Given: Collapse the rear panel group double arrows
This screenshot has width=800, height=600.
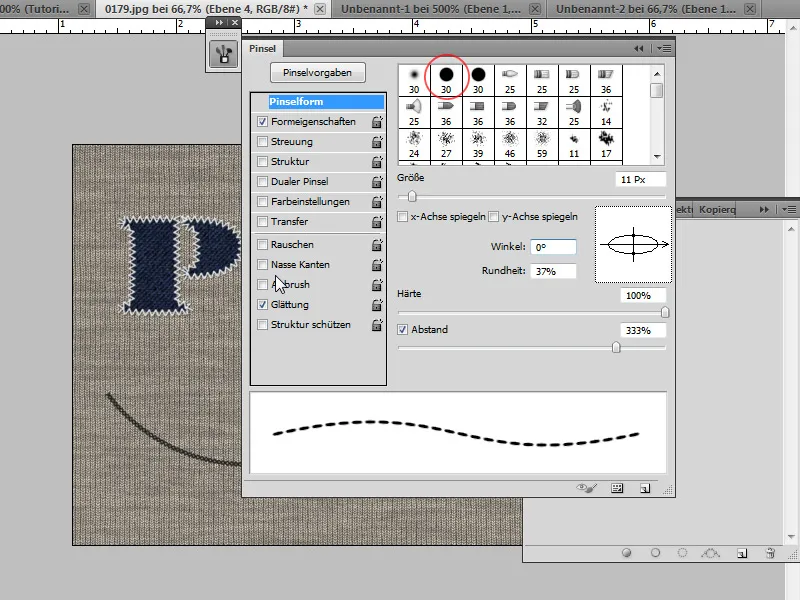Looking at the screenshot, I should point(764,210).
